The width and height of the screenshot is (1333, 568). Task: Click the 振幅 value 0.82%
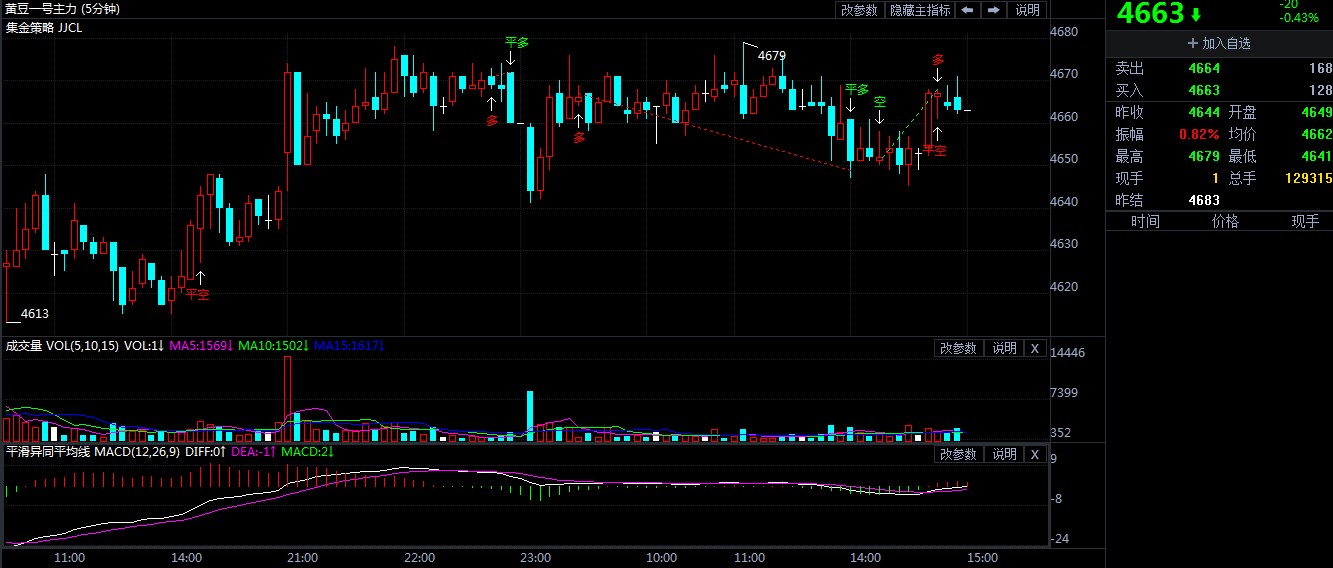[1201, 134]
